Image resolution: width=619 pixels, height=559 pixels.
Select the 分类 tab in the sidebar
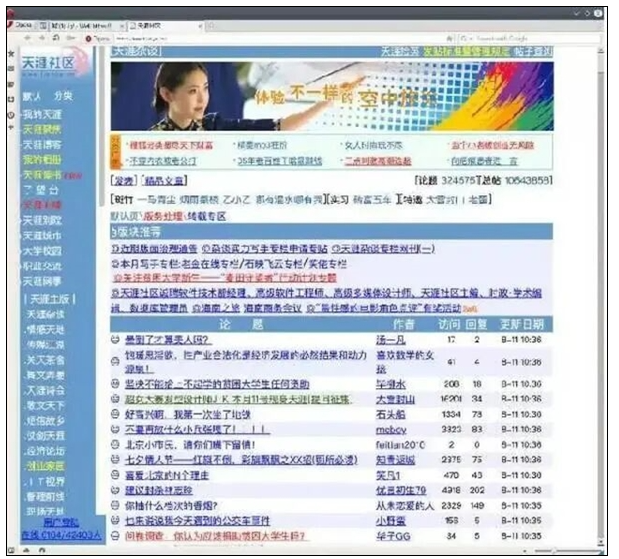[x=63, y=96]
